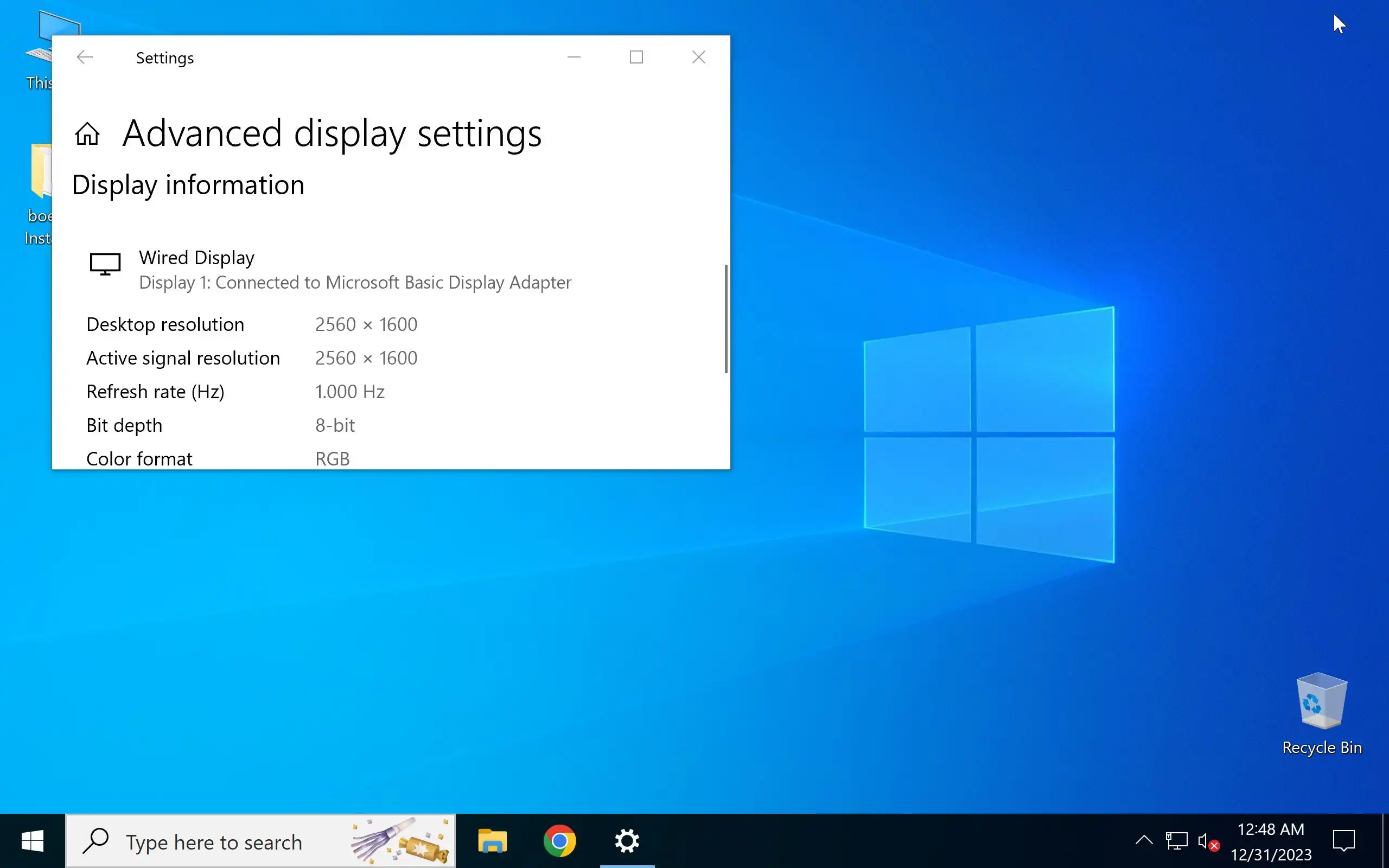The width and height of the screenshot is (1389, 868).
Task: Click the Show desktop strip
Action: tap(1385, 841)
